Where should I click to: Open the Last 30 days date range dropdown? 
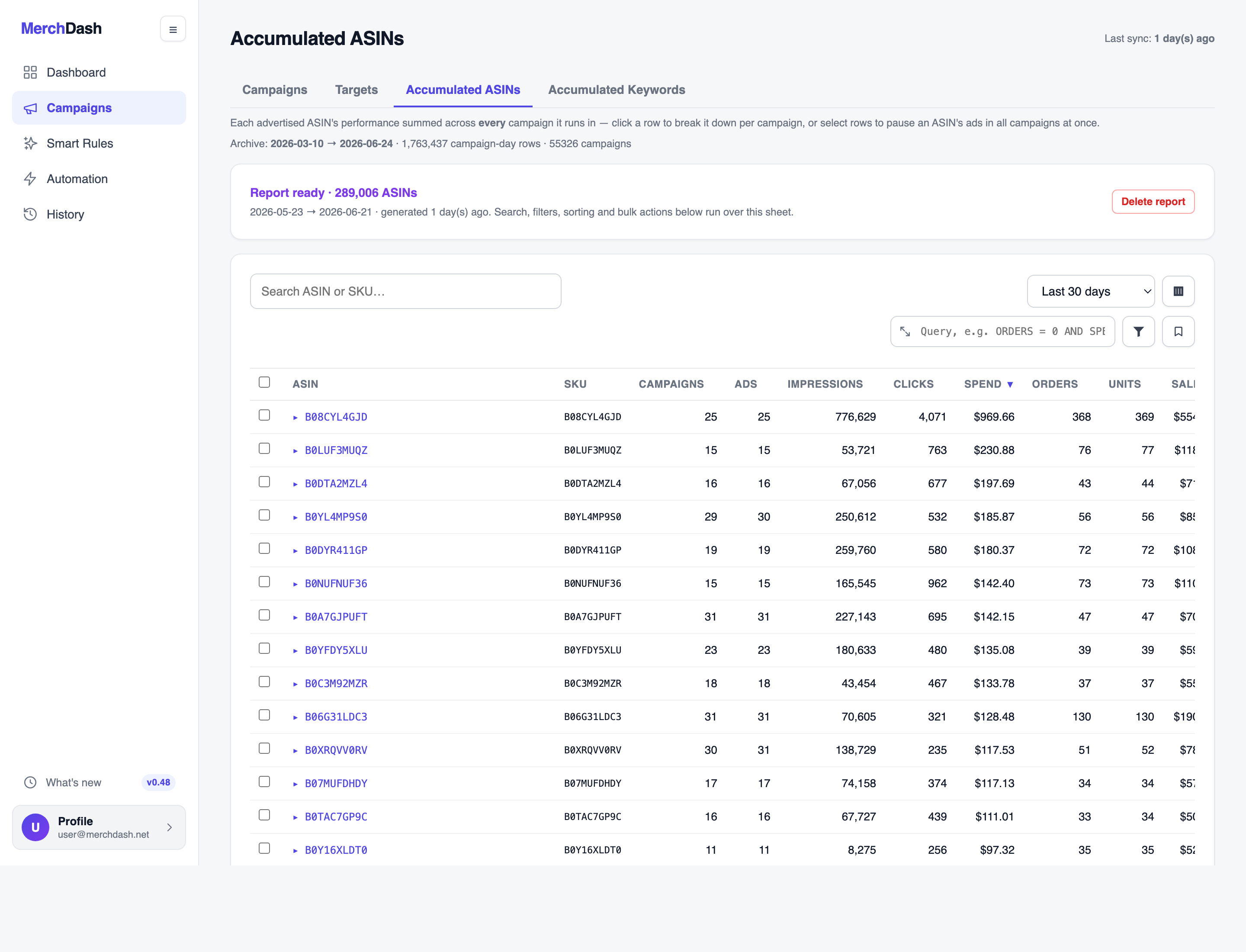(1091, 291)
